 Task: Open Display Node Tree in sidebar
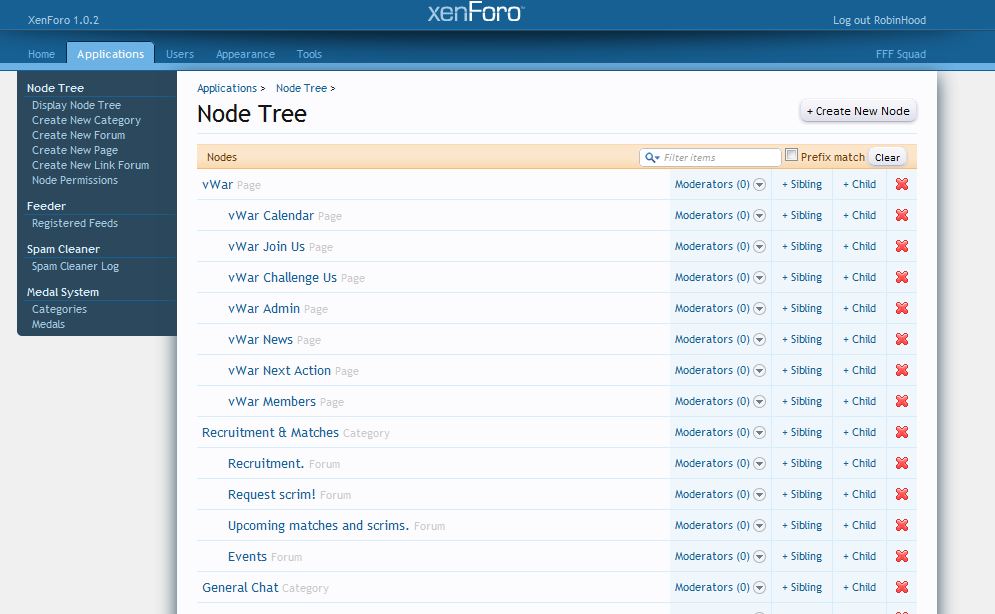(x=76, y=105)
